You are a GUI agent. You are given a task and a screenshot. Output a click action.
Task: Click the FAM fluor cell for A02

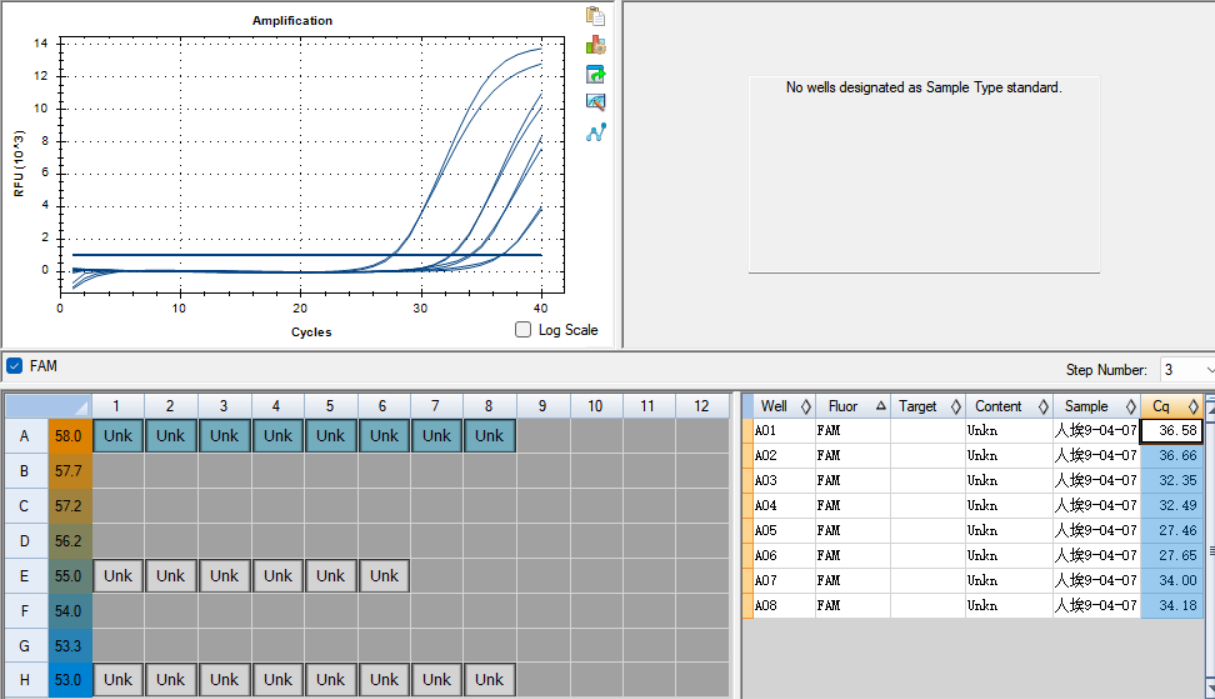[853, 456]
